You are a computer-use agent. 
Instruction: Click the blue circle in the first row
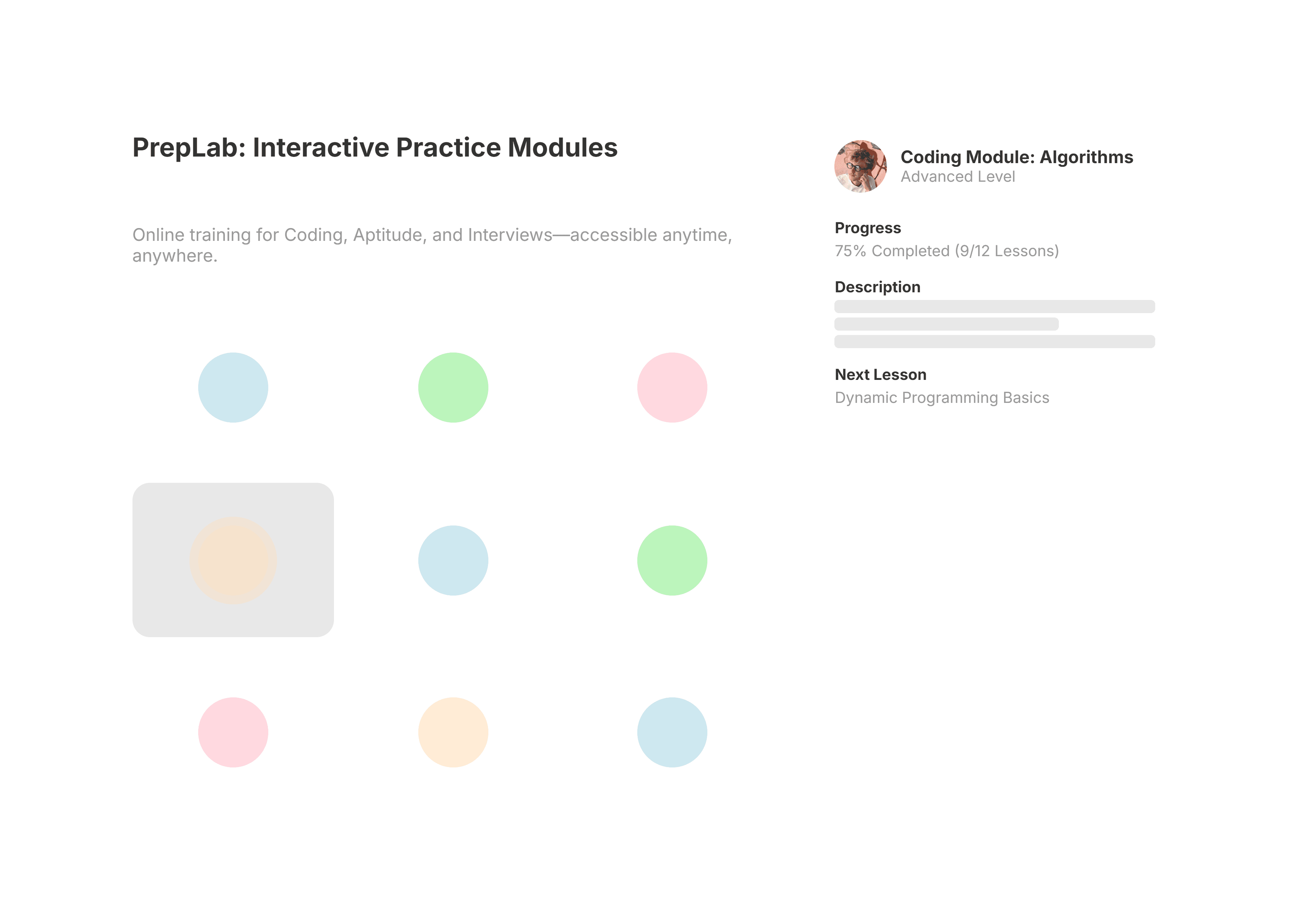pos(233,387)
